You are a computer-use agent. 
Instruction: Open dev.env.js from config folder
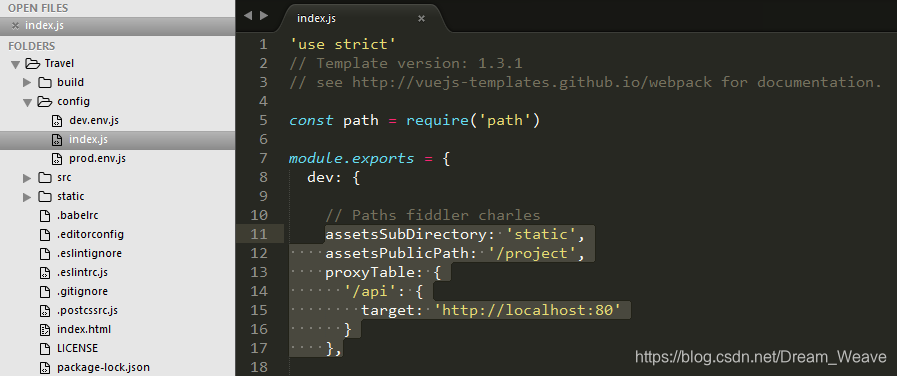[x=94, y=121]
